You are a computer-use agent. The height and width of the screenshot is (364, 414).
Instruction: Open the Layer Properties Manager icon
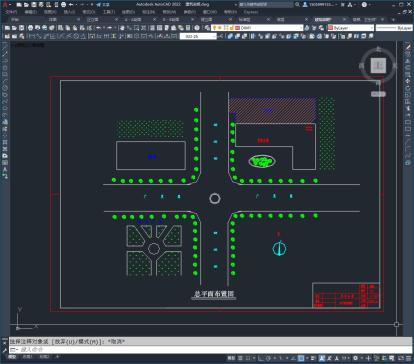(207, 28)
